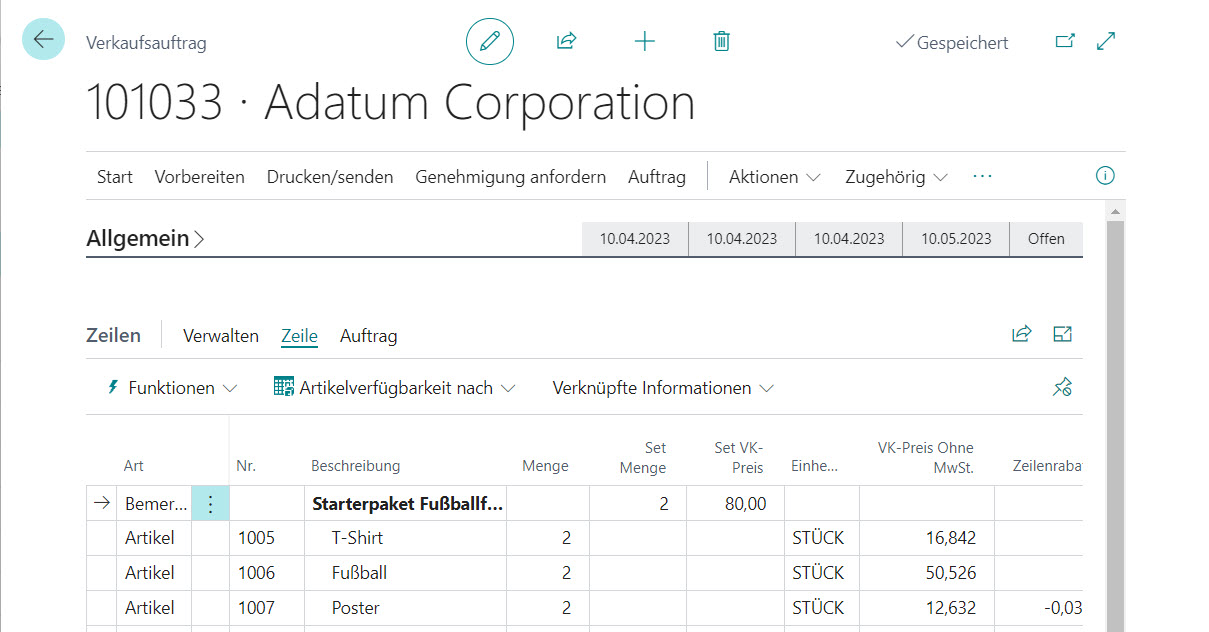
Task: Select the Starterpaket Fußballf... description cell
Action: (407, 504)
